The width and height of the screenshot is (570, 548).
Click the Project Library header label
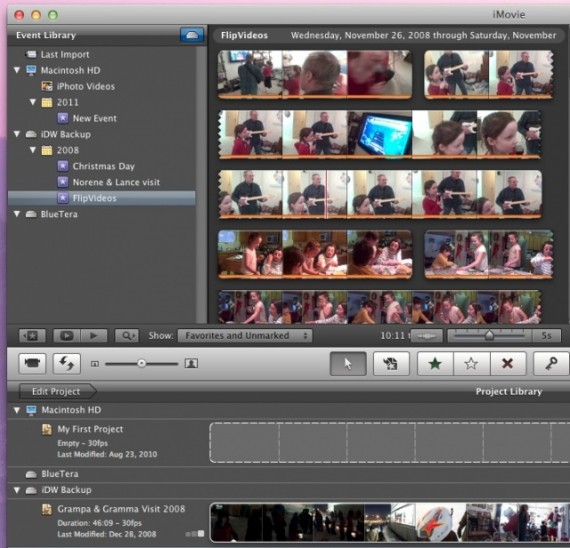[x=509, y=391]
